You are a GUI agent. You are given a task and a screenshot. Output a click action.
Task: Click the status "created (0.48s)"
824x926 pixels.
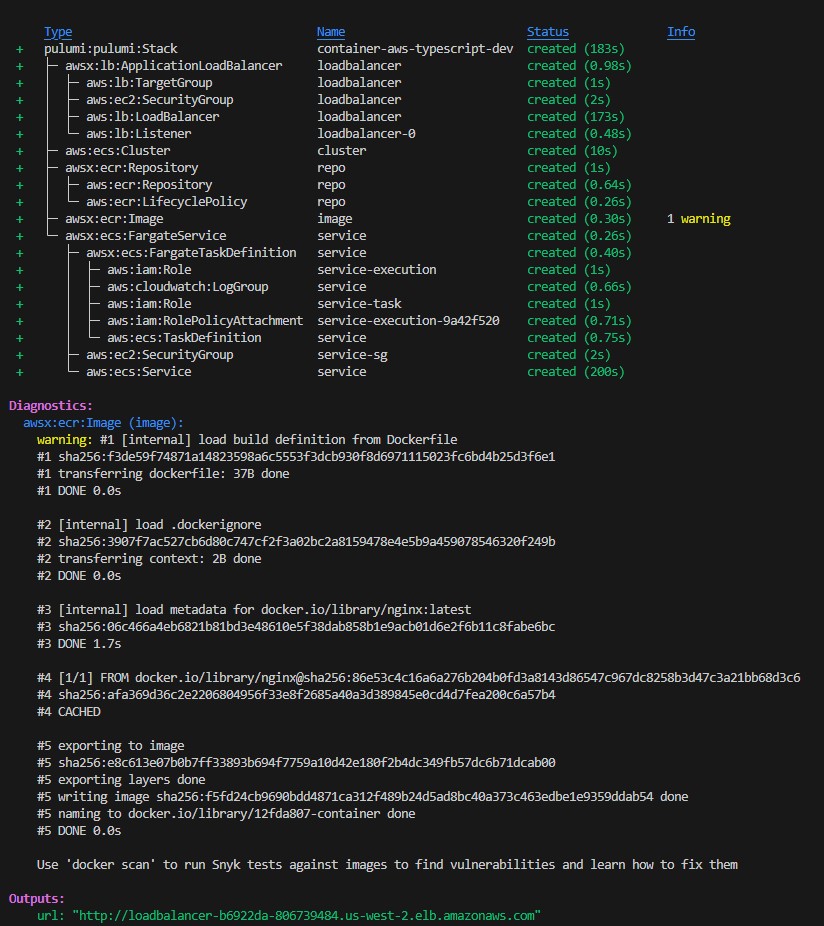pos(579,133)
